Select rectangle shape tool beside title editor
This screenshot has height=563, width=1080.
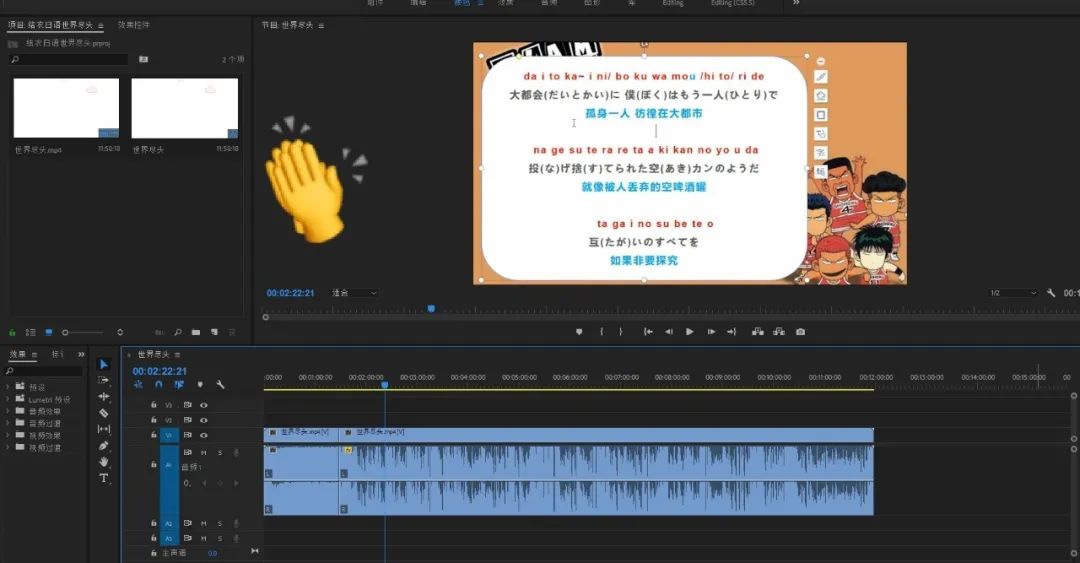tap(820, 114)
